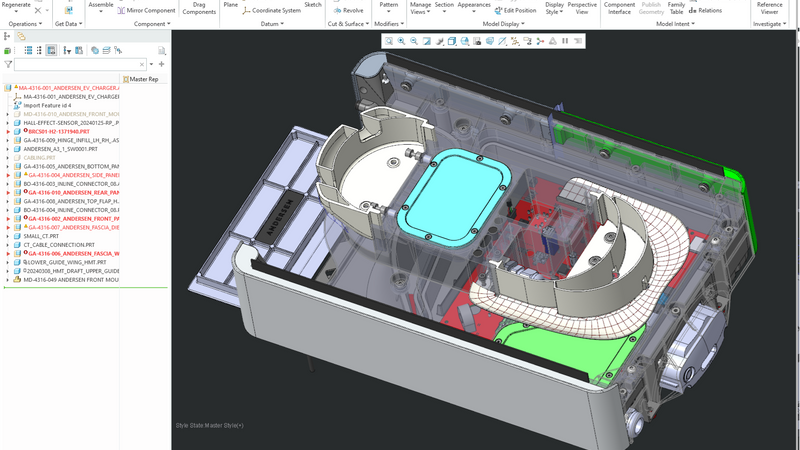Open the Component group dropdown

pyautogui.click(x=151, y=23)
